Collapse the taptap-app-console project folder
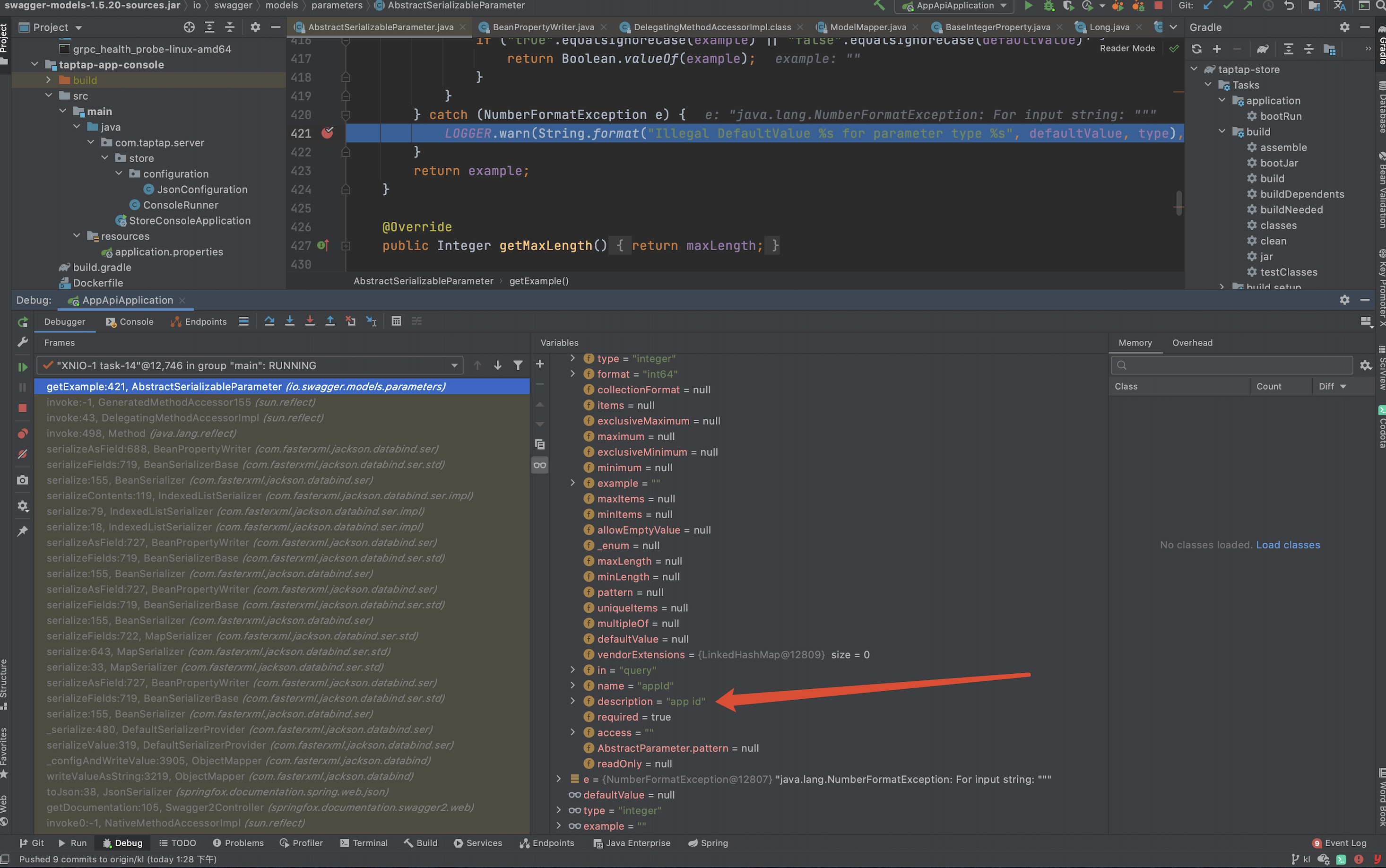The image size is (1386, 868). tap(35, 65)
